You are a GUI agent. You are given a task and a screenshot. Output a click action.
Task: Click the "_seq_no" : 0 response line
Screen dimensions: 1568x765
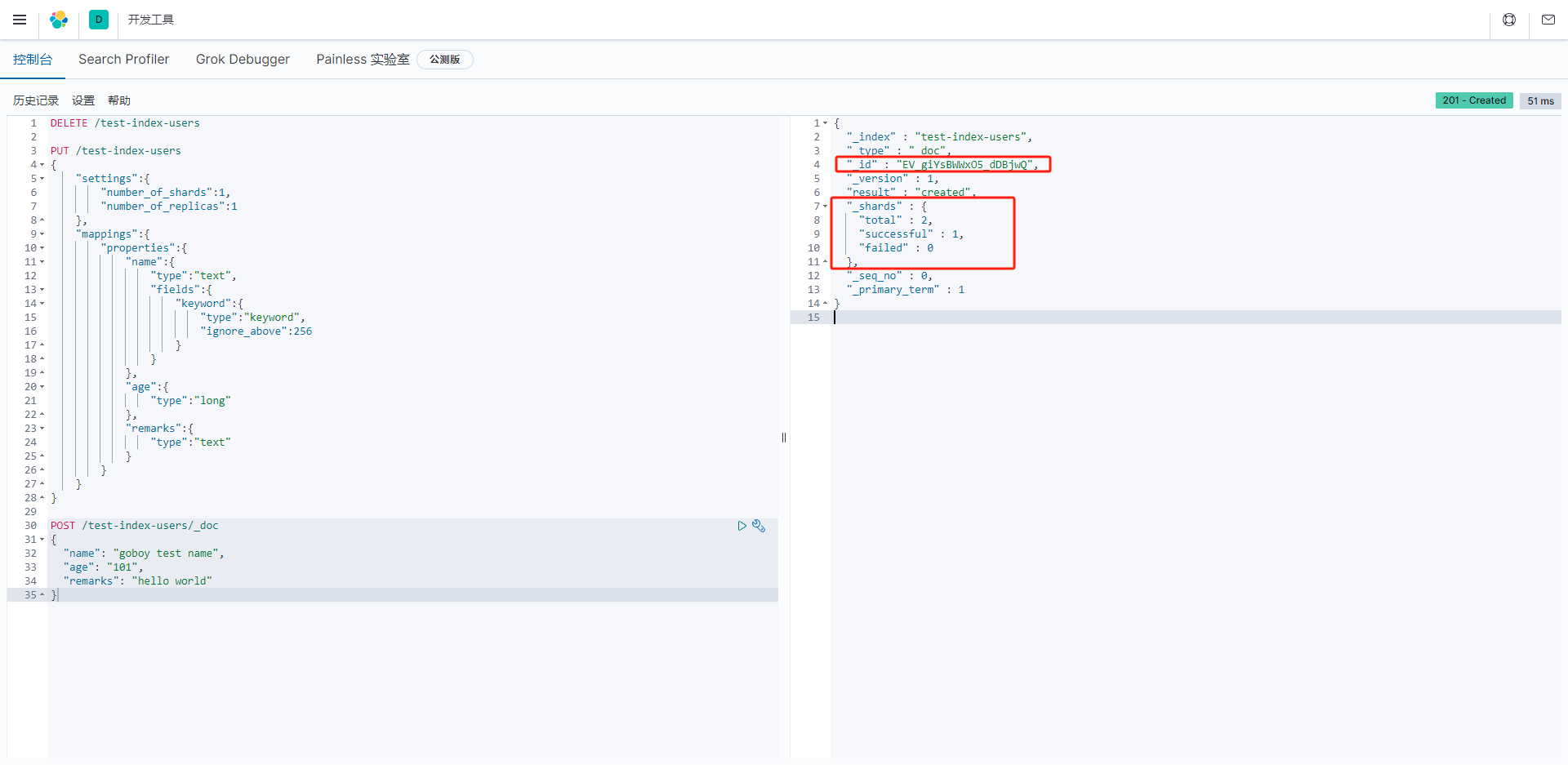(x=889, y=276)
